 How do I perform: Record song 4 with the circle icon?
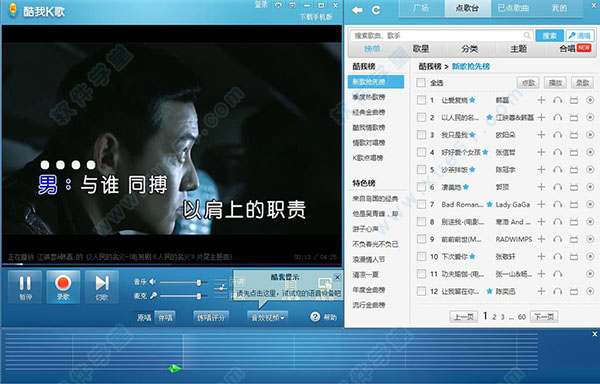(x=590, y=152)
